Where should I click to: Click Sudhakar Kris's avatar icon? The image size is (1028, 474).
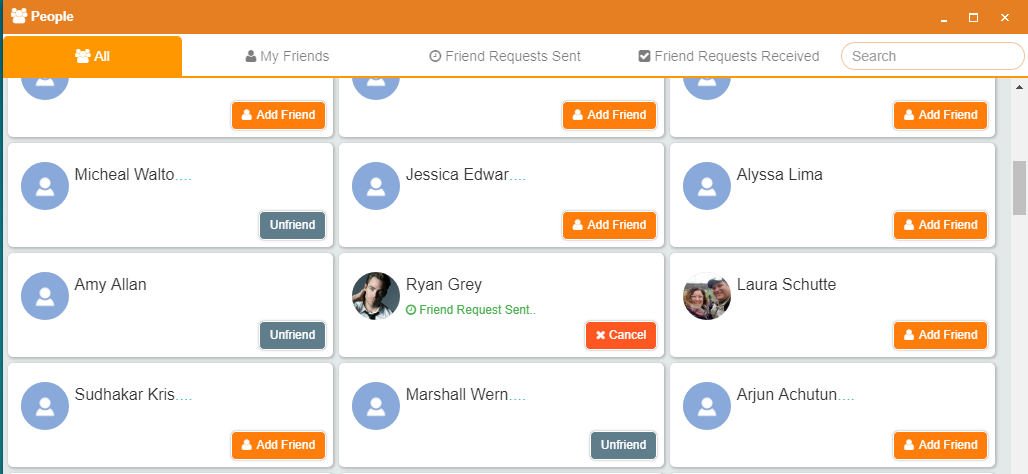pyautogui.click(x=45, y=406)
